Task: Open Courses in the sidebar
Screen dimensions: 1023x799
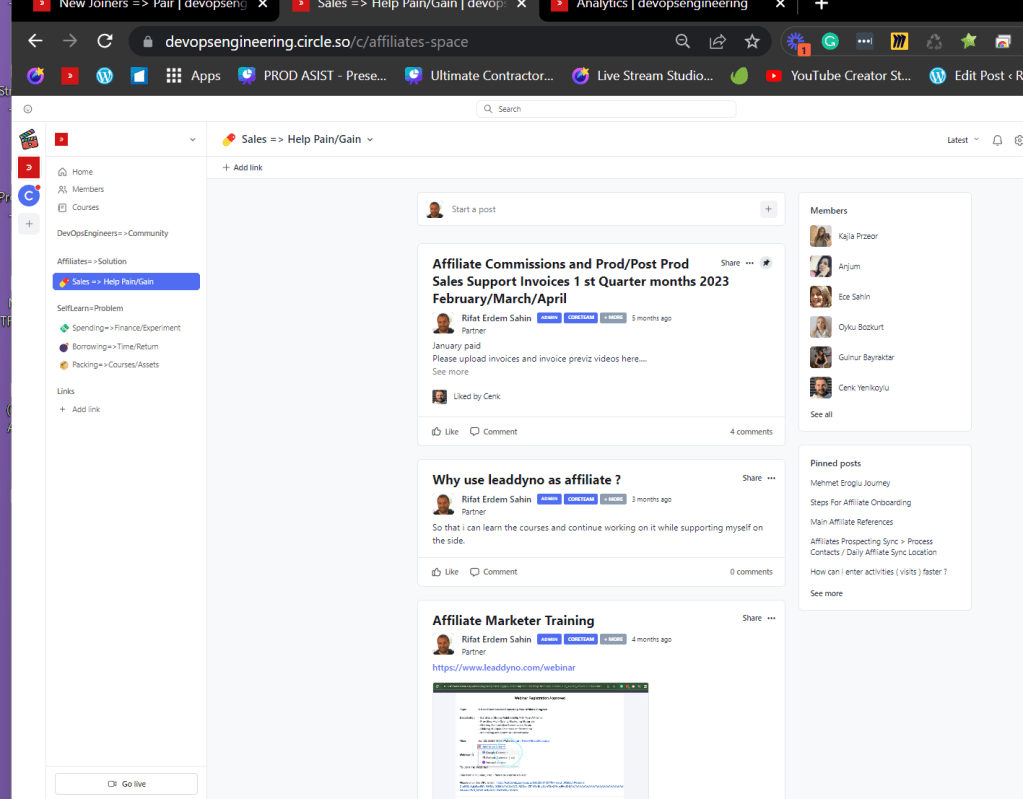Action: [x=78, y=207]
